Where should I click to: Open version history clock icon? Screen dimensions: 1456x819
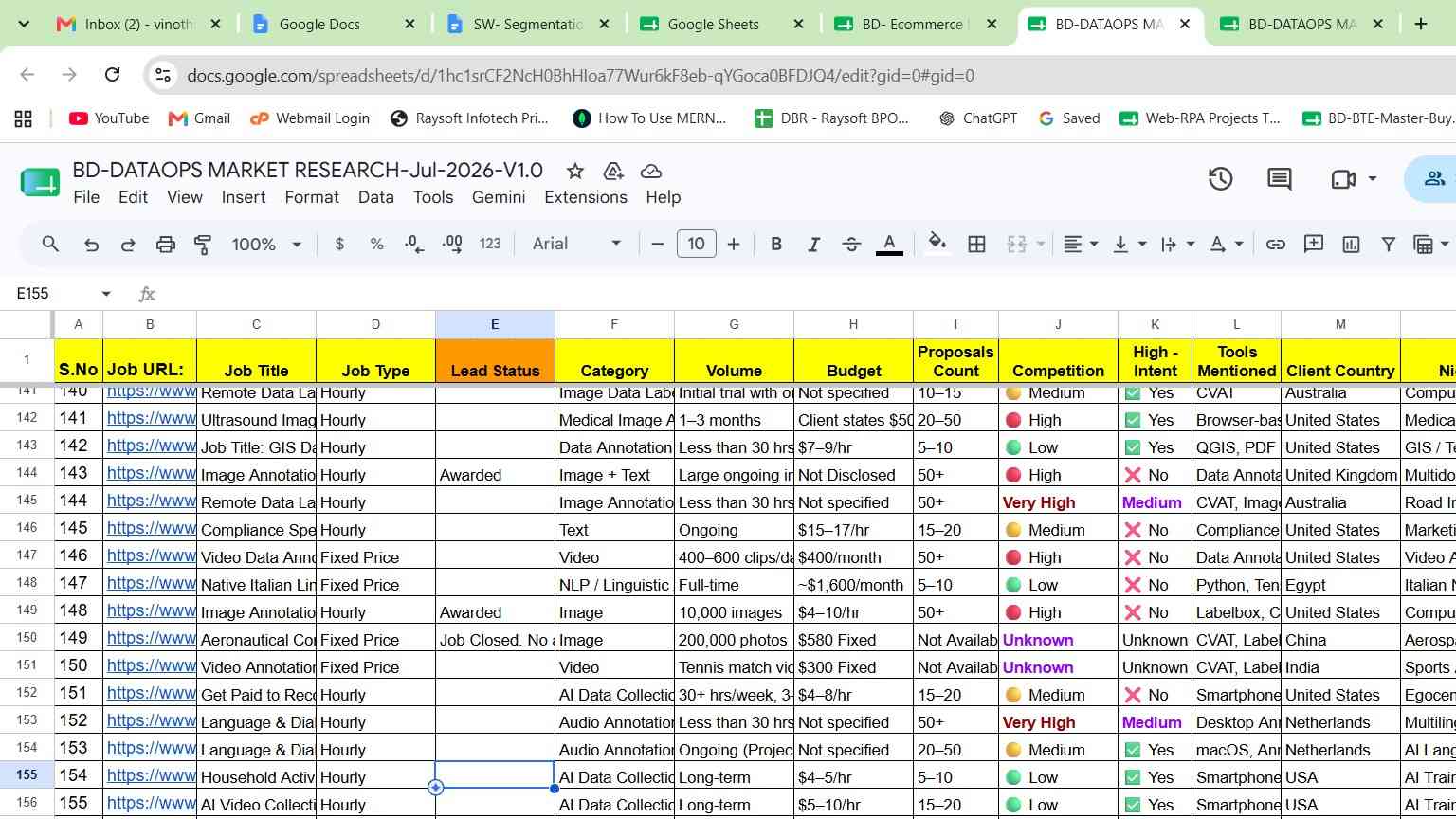click(x=1220, y=178)
